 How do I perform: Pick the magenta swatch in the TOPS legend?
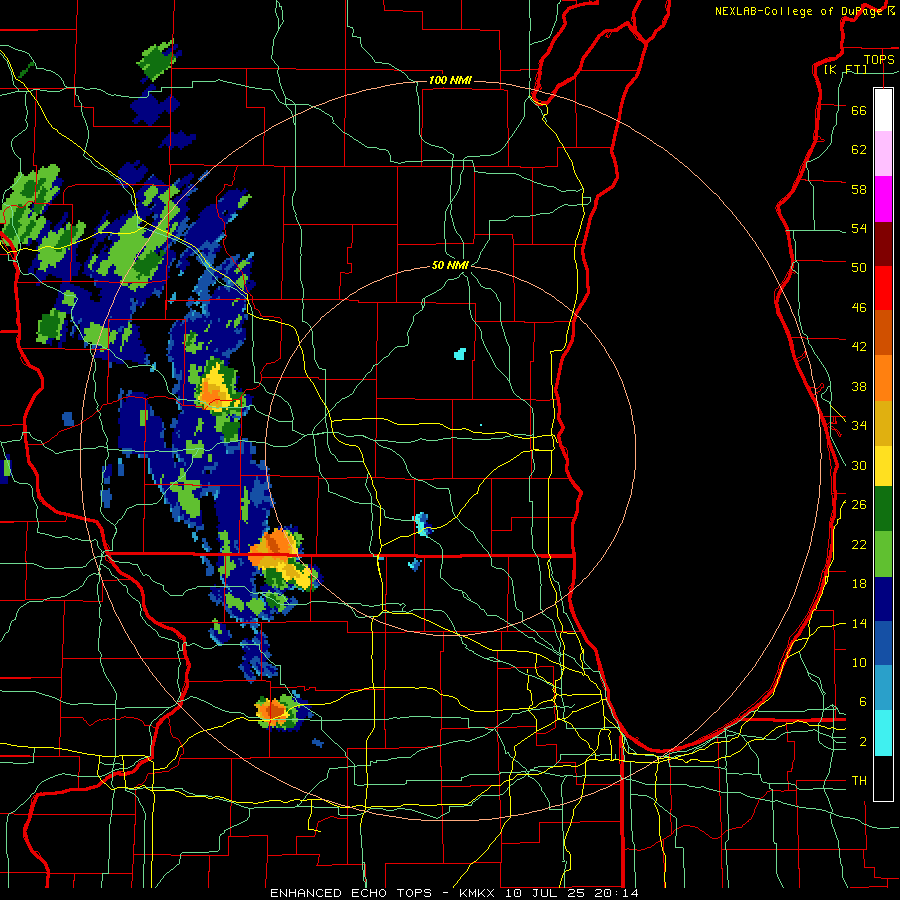pyautogui.click(x=883, y=199)
